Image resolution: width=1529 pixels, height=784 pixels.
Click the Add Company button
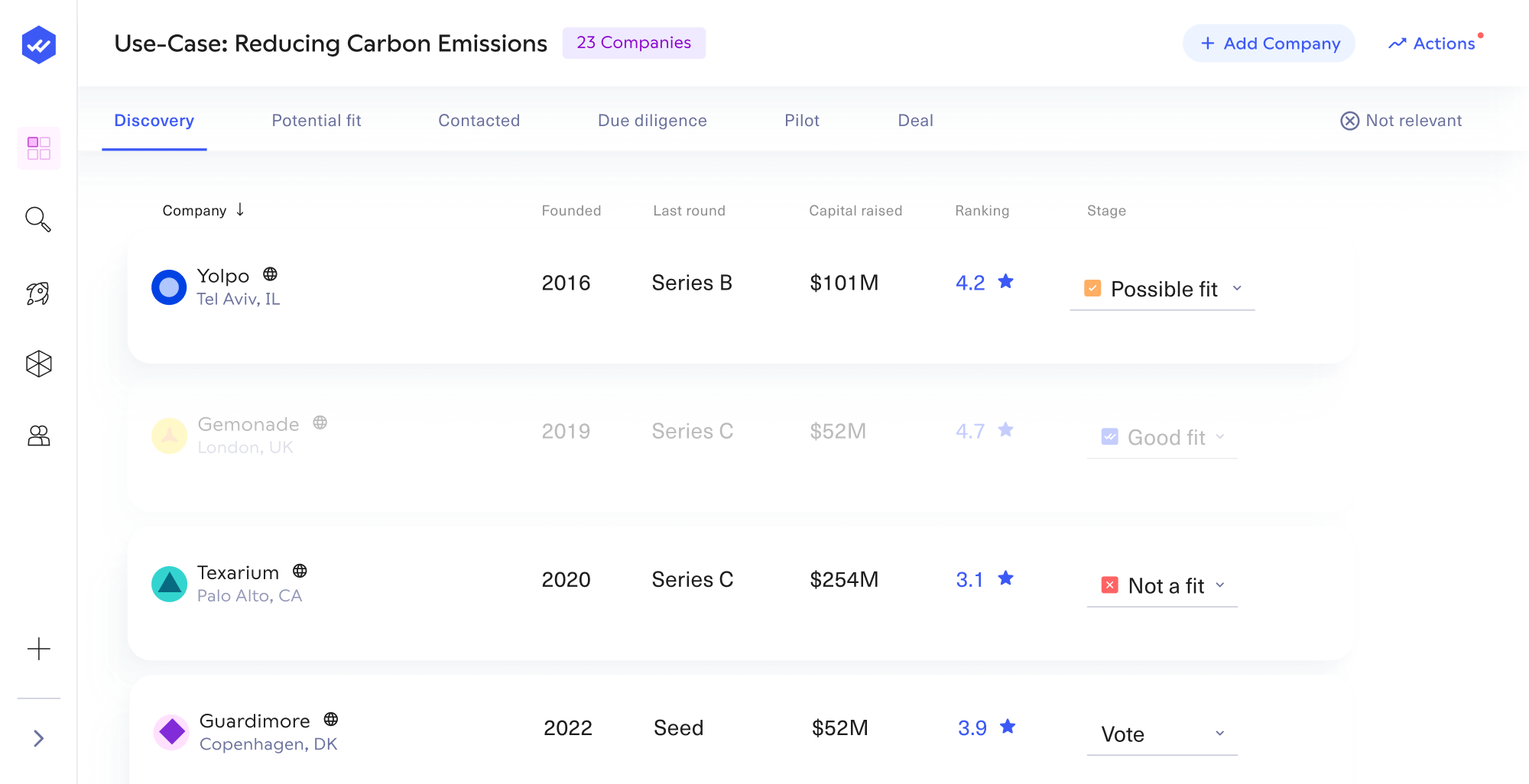1268,44
